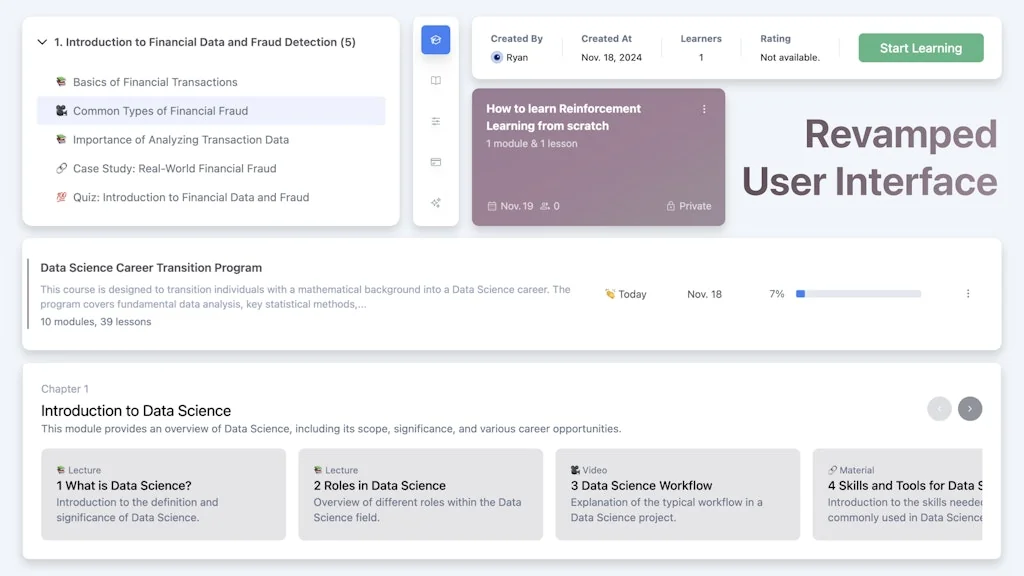Image resolution: width=1024 pixels, height=576 pixels.
Task: Click the sliders settings icon in sidebar
Action: click(435, 121)
